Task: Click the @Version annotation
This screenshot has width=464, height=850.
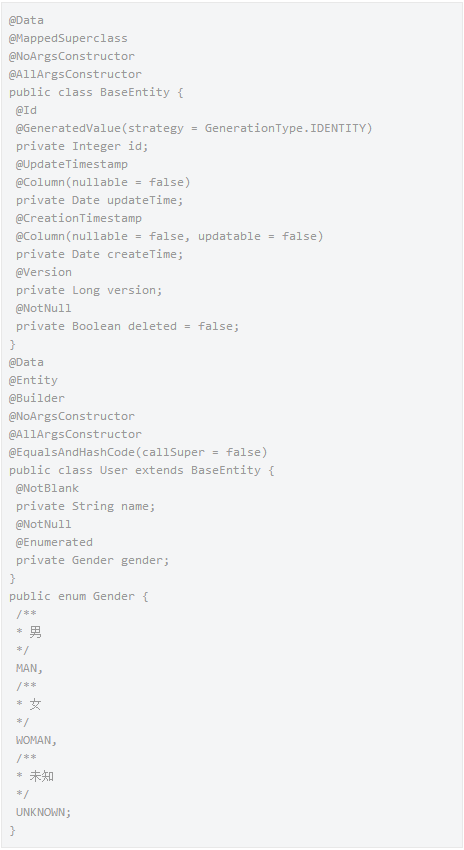Action: (x=43, y=272)
